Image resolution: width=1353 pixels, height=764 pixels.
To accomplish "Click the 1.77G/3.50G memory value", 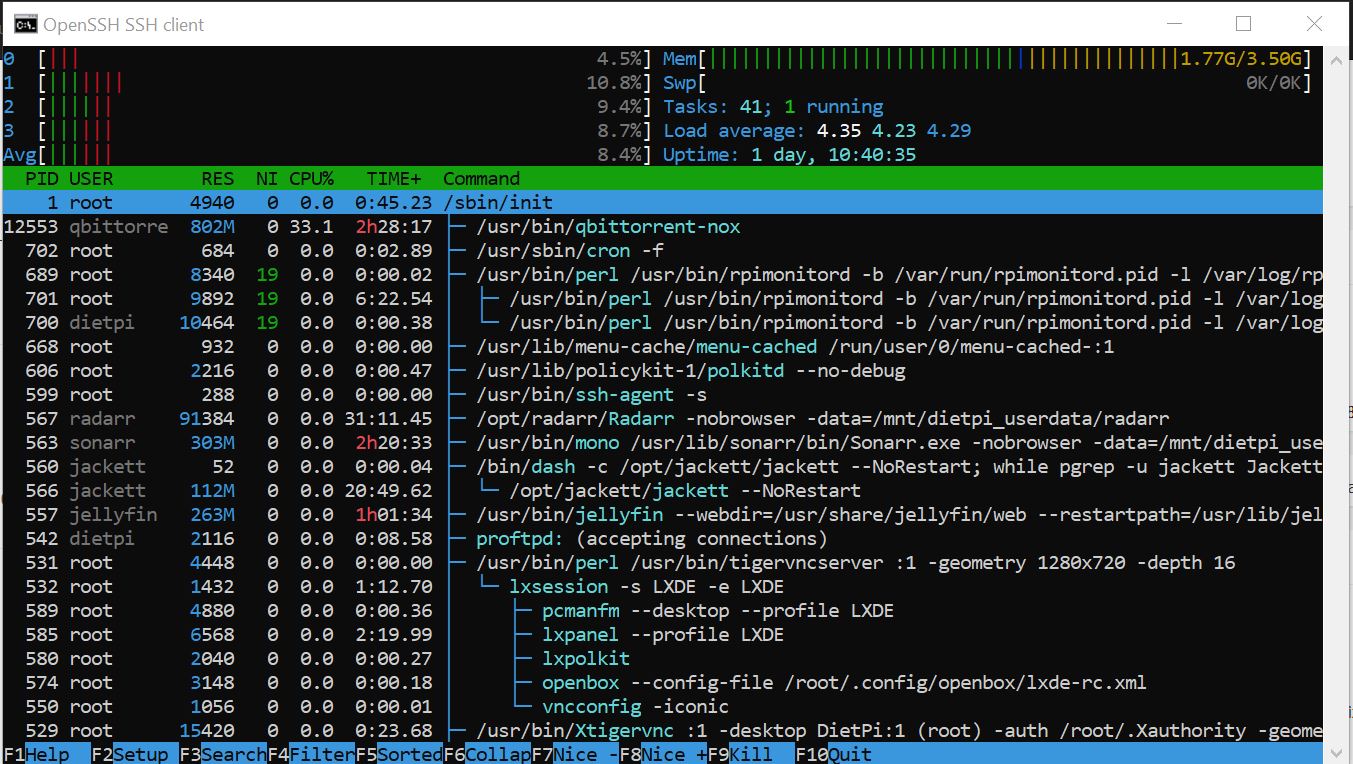I will (x=1240, y=59).
